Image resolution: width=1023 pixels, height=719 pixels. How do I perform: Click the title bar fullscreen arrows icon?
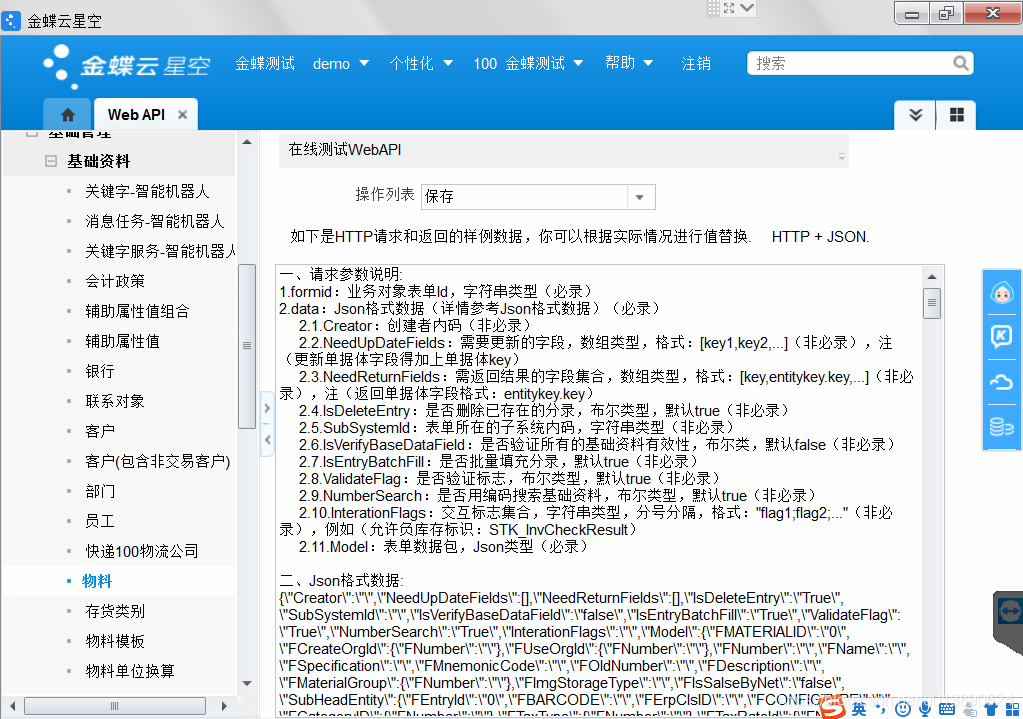729,8
